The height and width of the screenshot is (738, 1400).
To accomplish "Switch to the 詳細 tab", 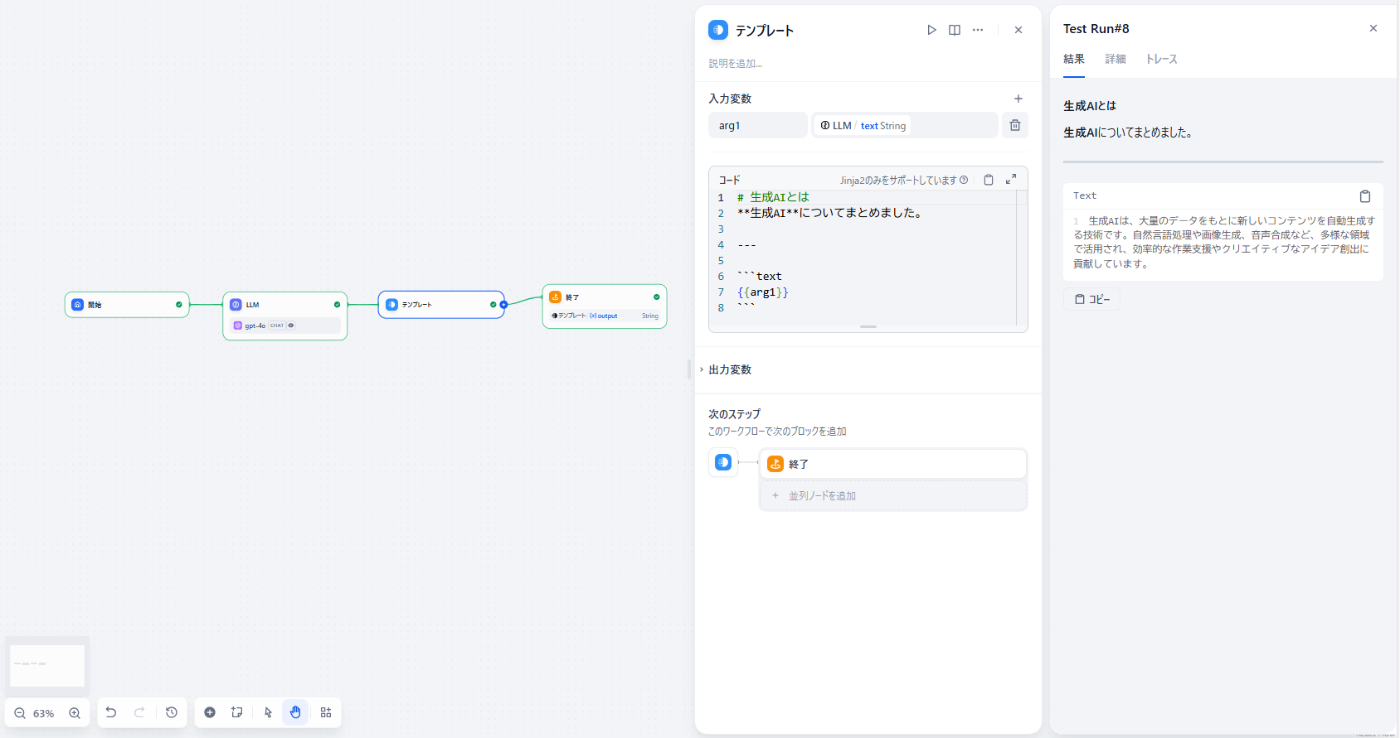I will point(1115,59).
